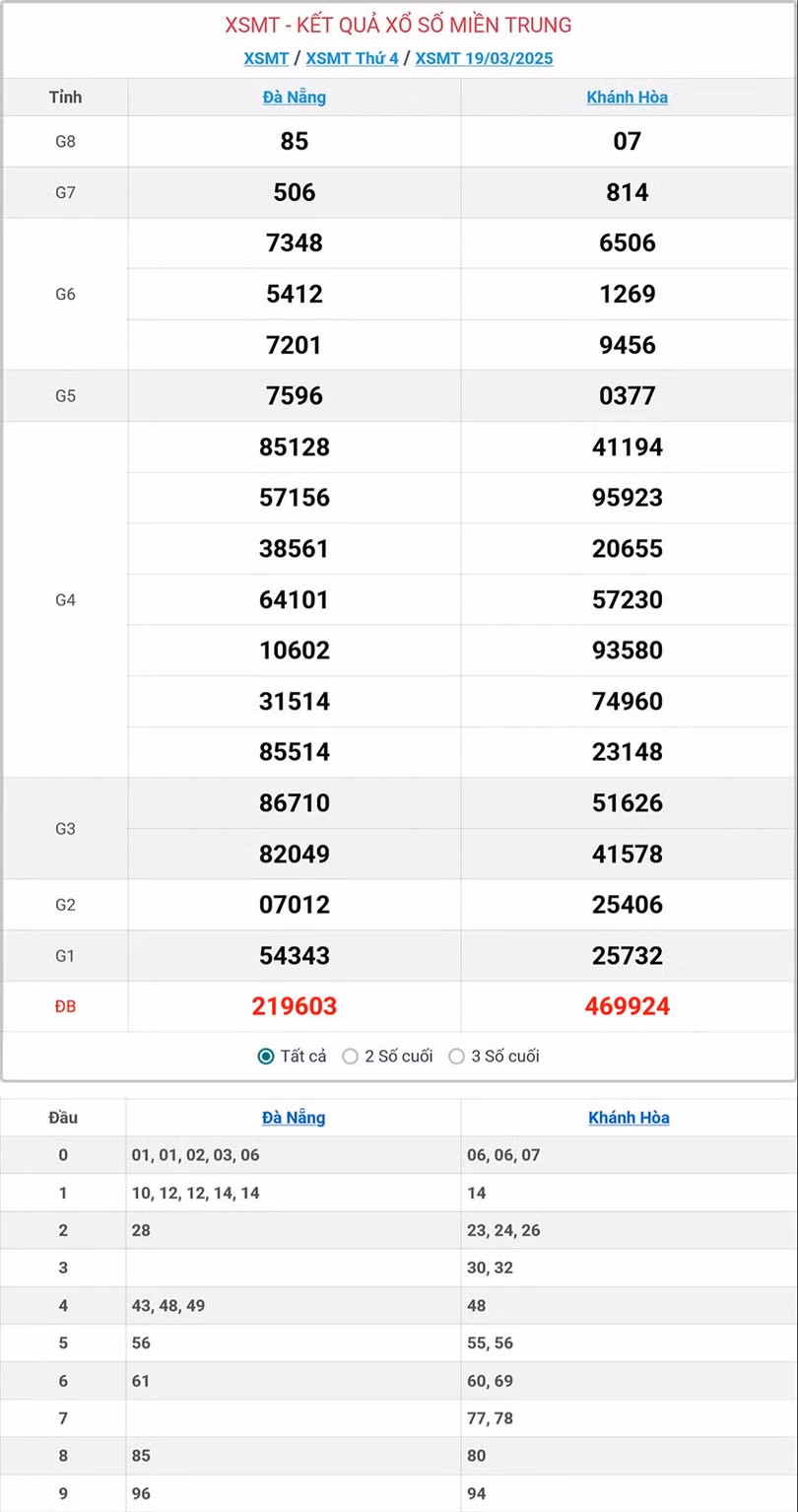Click the Khánh Hòa special prize 469924
798x1512 pixels.
[628, 1006]
